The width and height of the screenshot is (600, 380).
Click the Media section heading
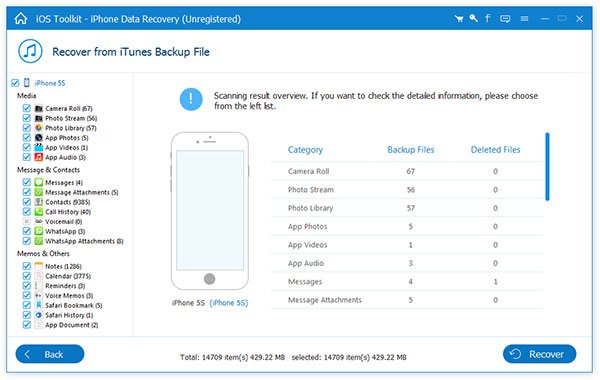pyautogui.click(x=26, y=96)
